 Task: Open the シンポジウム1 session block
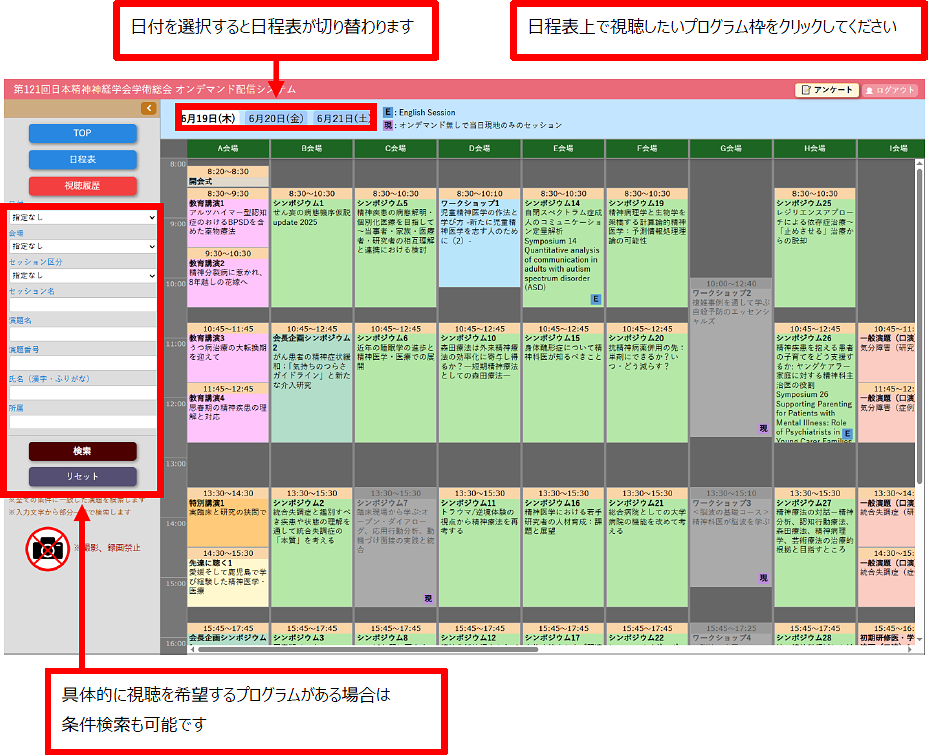tap(312, 248)
